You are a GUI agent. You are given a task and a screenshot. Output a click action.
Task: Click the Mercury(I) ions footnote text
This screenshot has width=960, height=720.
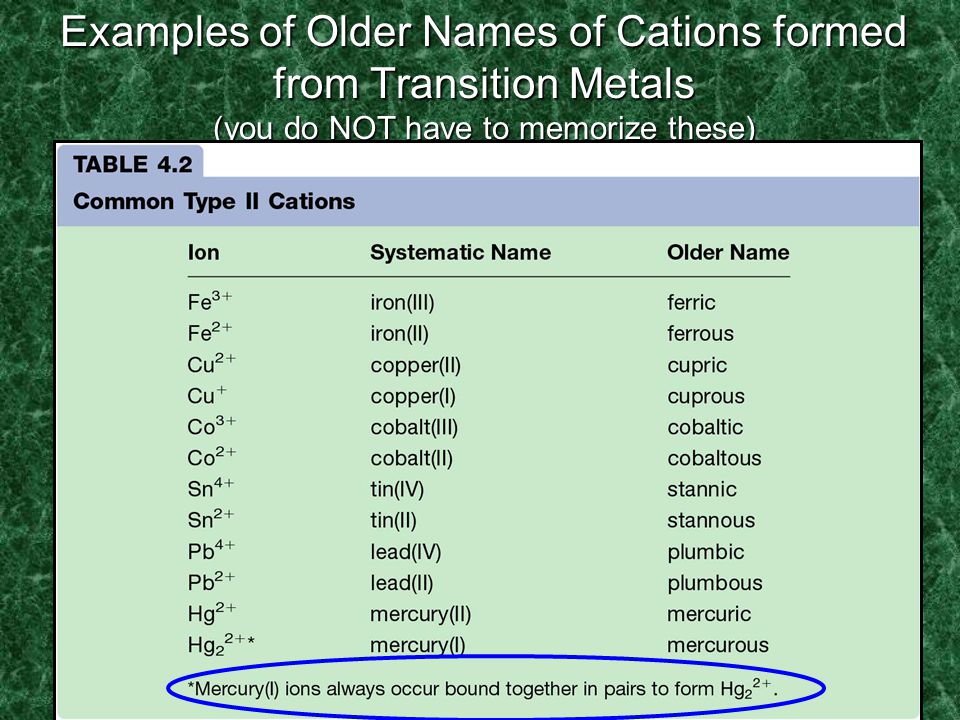[482, 689]
